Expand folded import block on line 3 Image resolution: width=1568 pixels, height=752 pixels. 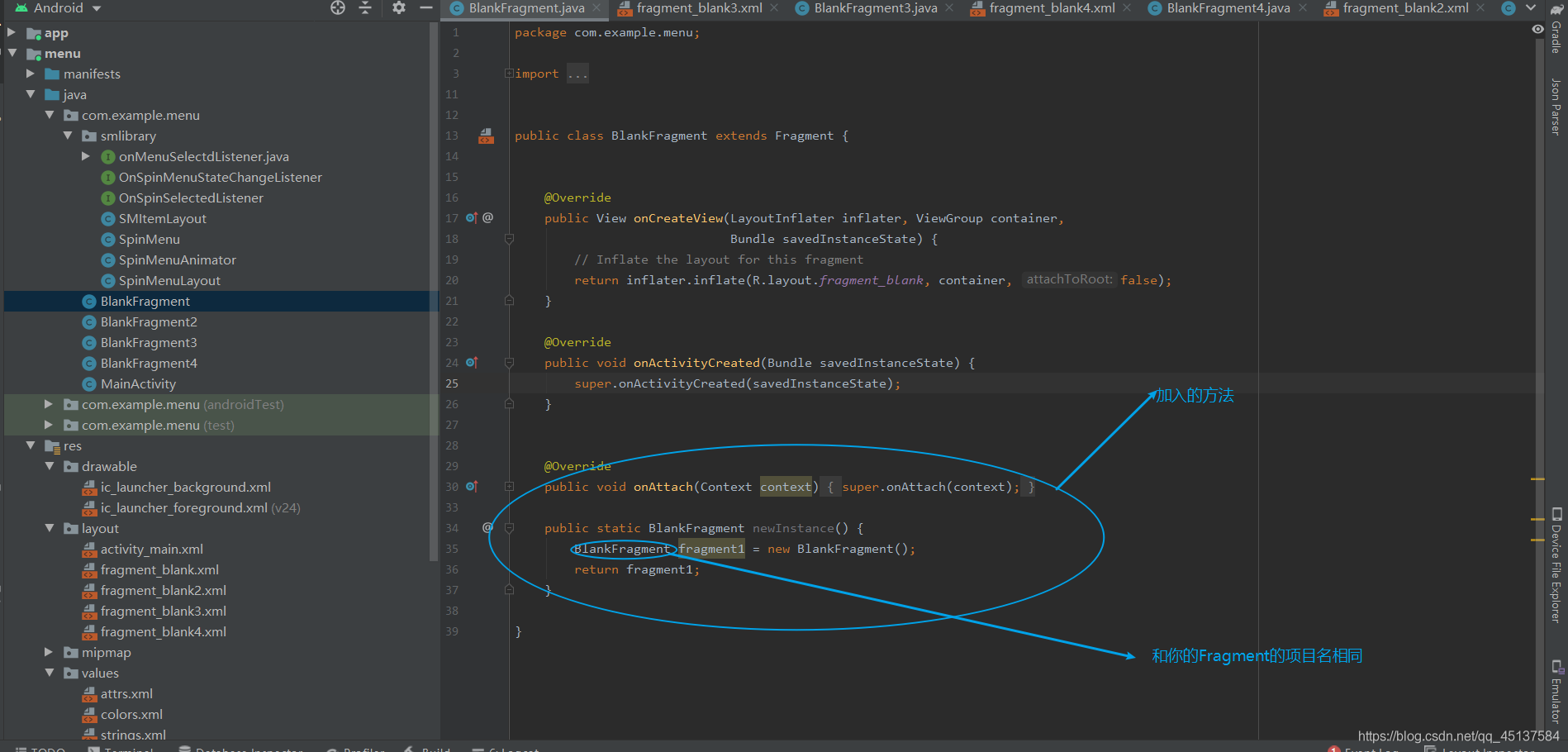(510, 74)
